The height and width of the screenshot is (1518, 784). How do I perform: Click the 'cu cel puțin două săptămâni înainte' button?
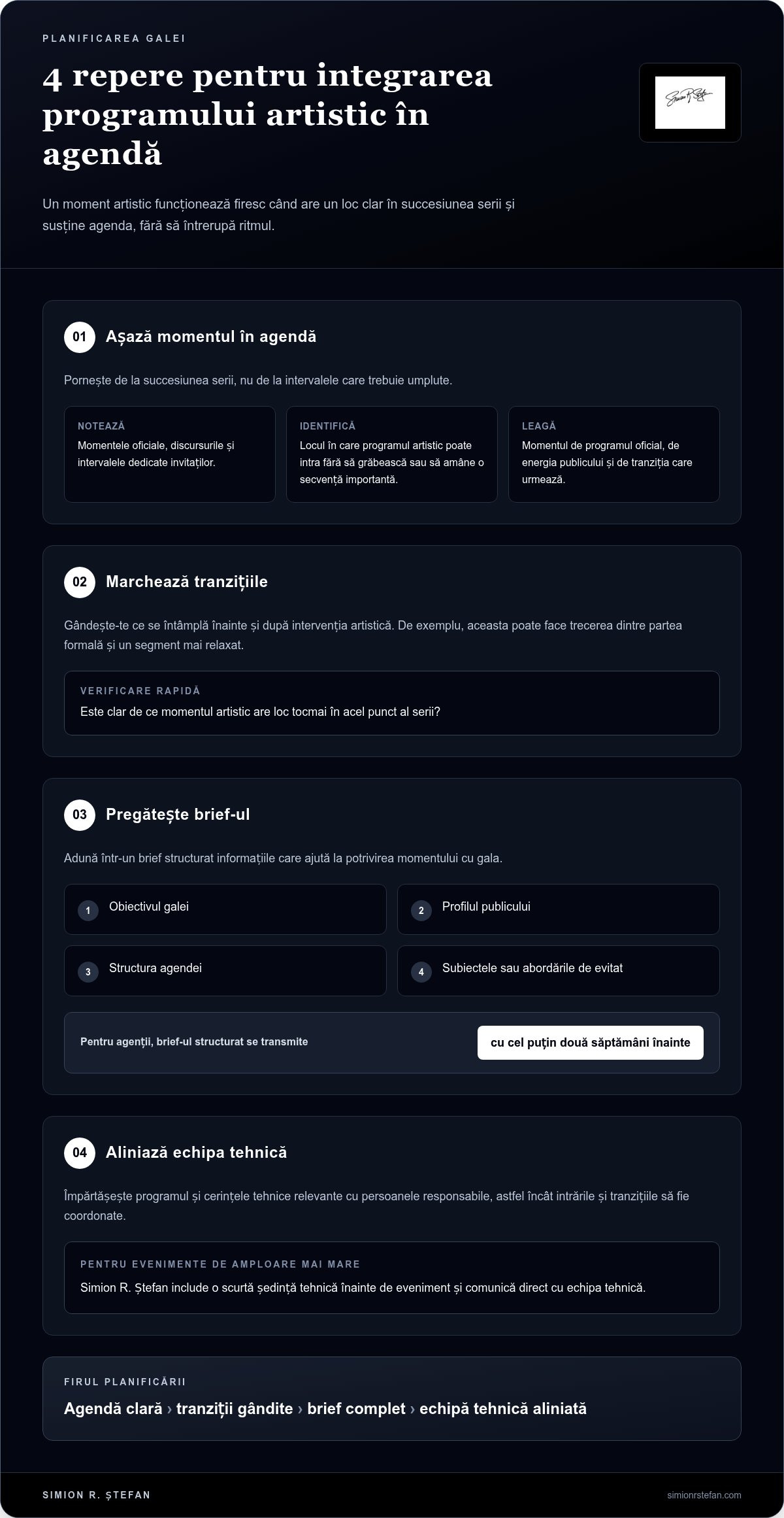pyautogui.click(x=591, y=1043)
